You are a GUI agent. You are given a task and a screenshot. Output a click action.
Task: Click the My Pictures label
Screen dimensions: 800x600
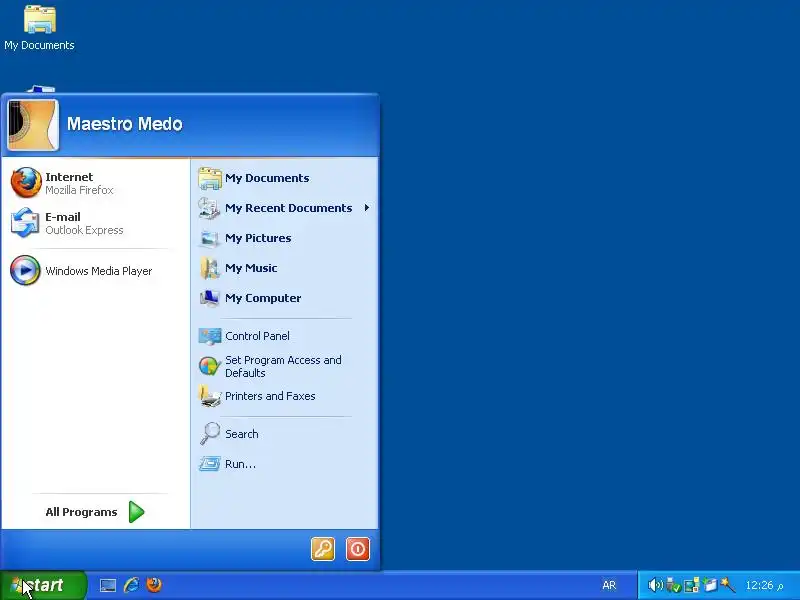point(258,238)
